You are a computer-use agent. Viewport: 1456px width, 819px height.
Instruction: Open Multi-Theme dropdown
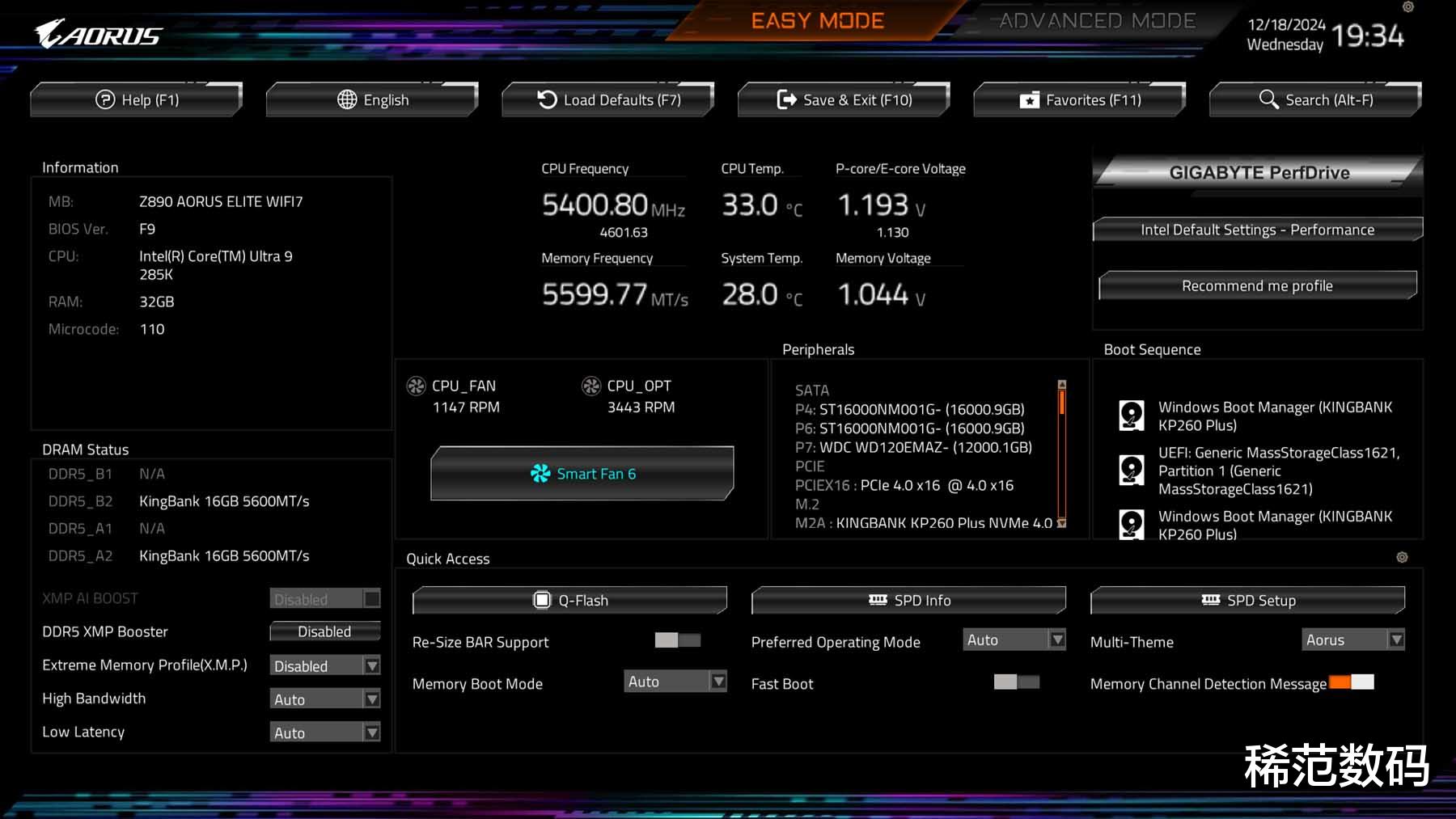click(1353, 640)
